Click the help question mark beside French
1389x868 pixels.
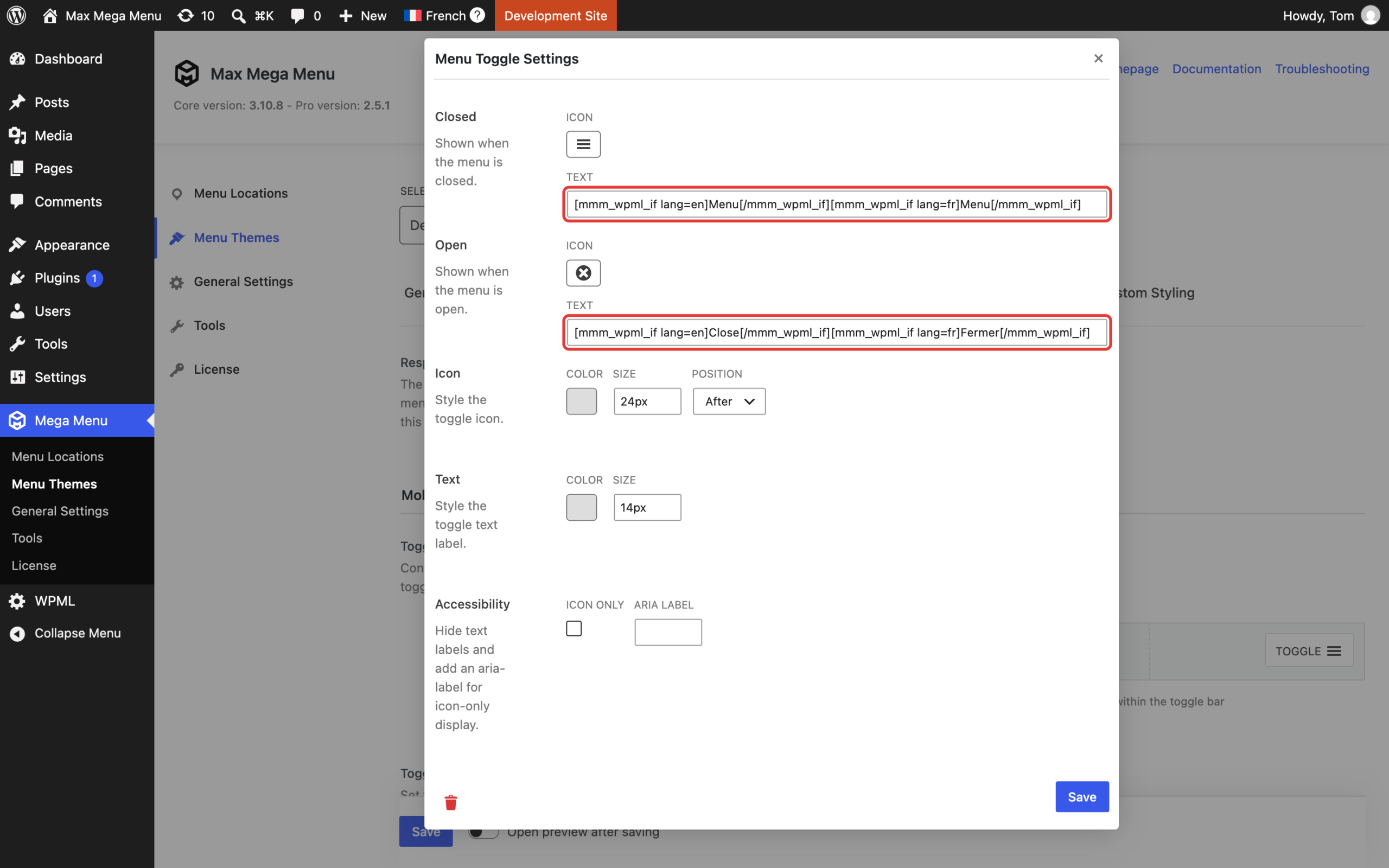coord(477,16)
